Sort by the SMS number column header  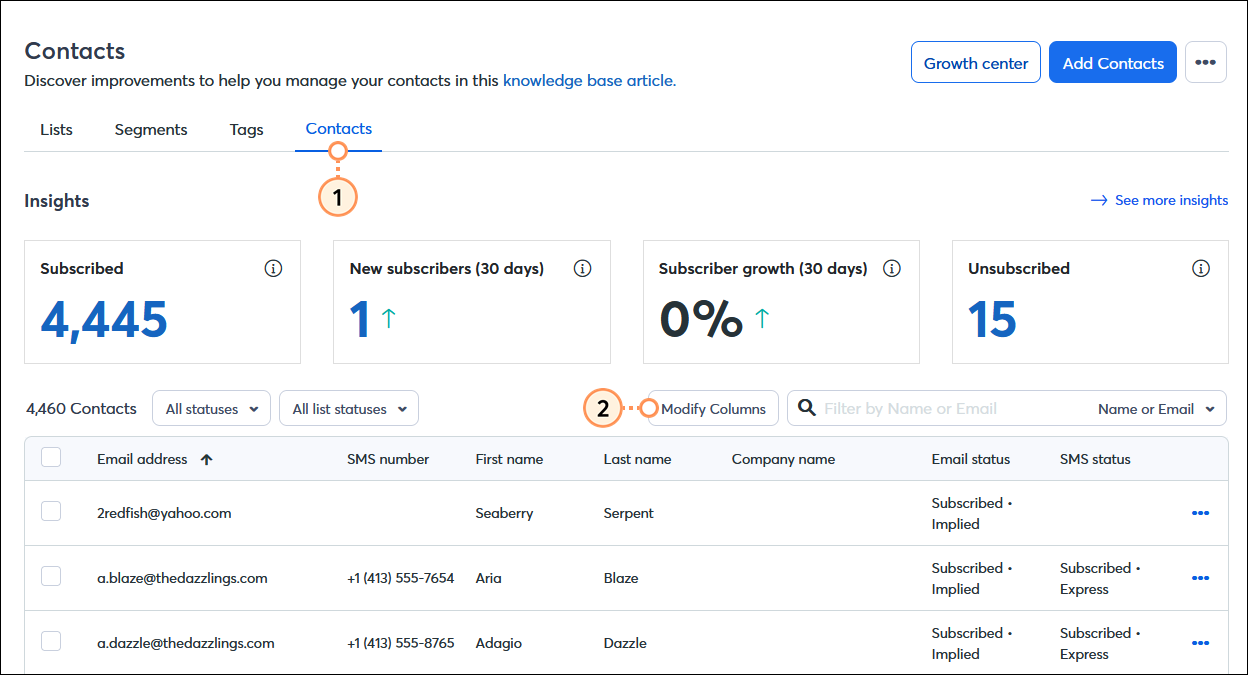click(x=388, y=459)
